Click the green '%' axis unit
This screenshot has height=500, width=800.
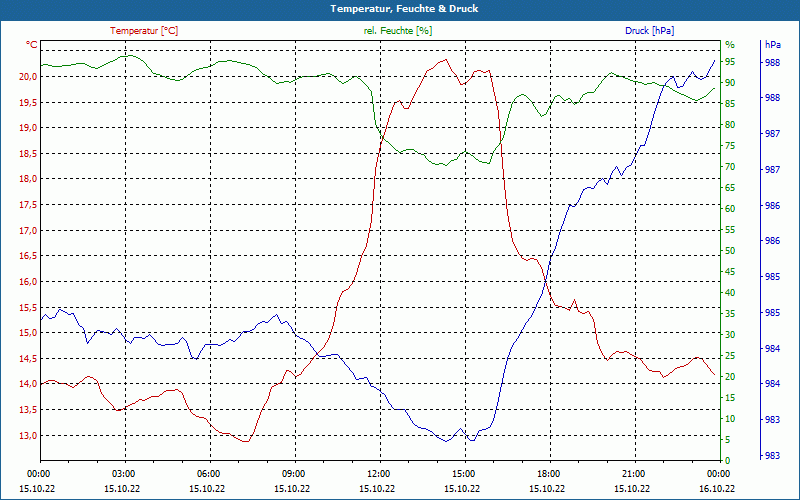(x=730, y=45)
